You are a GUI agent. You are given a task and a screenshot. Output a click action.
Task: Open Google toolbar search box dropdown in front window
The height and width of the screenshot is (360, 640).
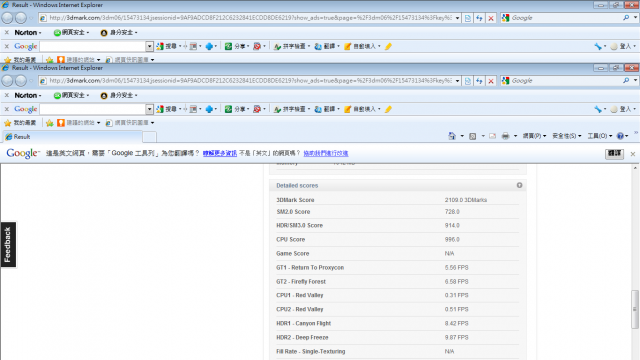pyautogui.click(x=149, y=109)
